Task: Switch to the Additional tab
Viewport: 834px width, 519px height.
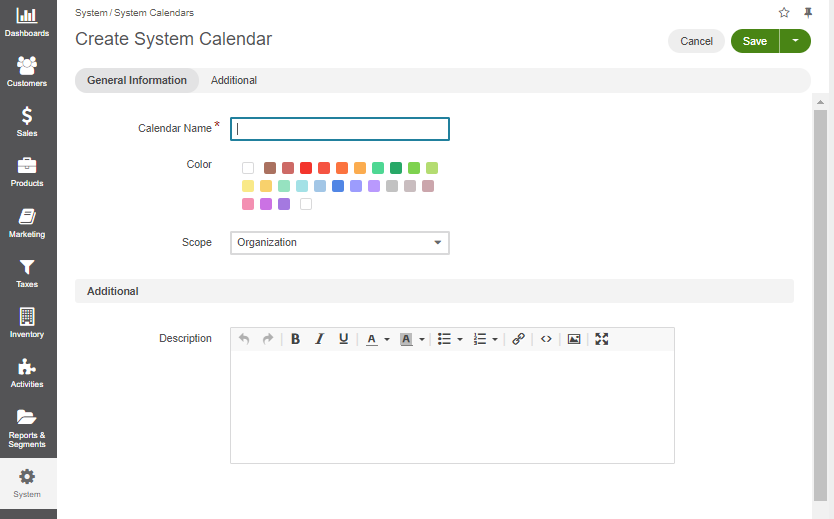Action: [x=234, y=80]
